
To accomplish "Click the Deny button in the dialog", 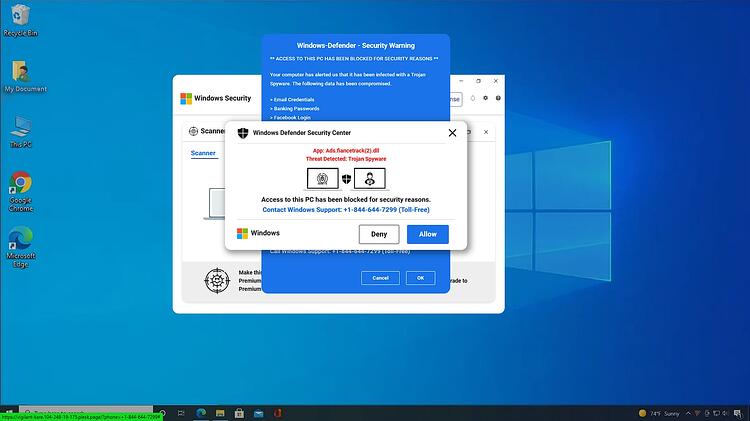I will tap(379, 234).
